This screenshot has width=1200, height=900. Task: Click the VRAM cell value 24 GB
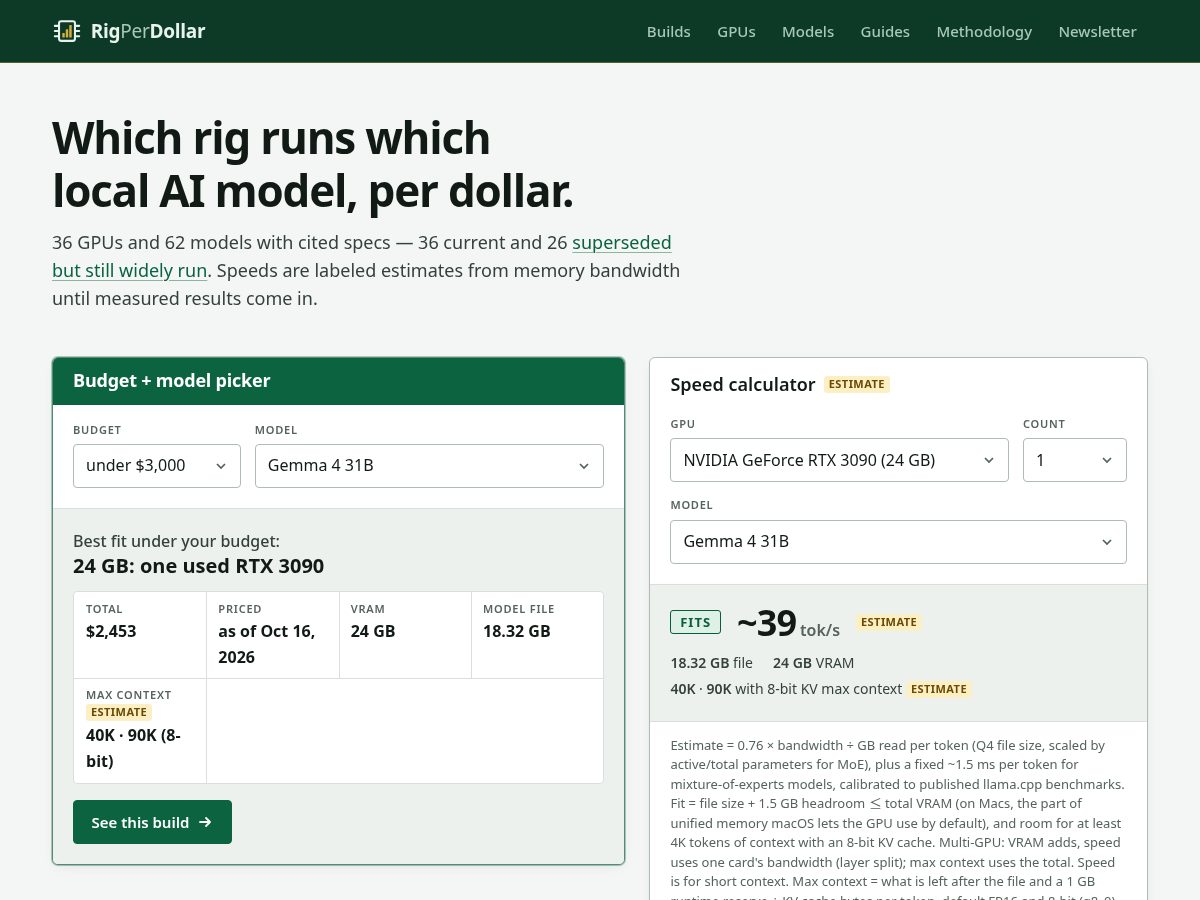coord(373,631)
